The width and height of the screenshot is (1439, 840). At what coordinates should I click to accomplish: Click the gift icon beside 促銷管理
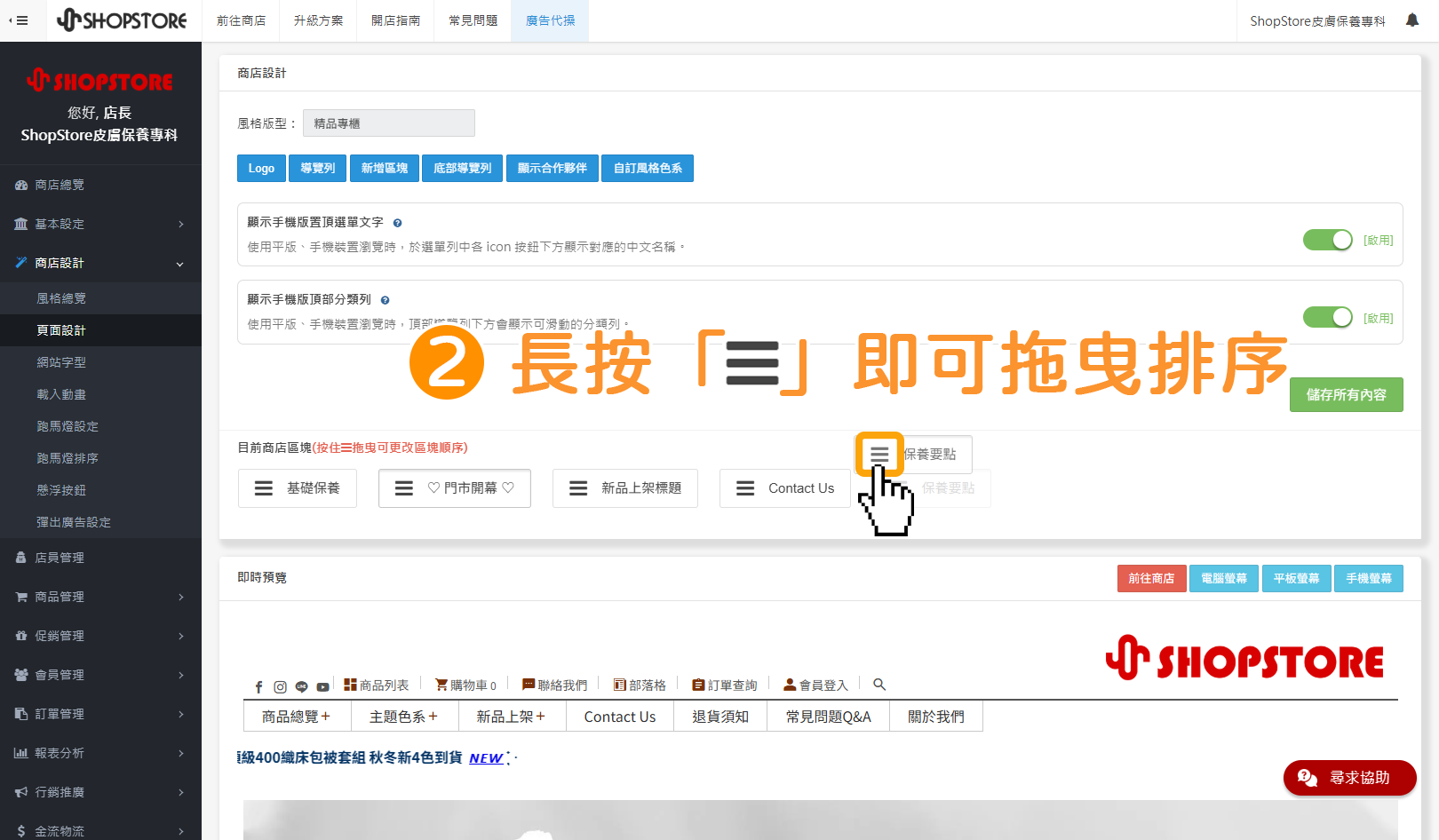(x=21, y=636)
